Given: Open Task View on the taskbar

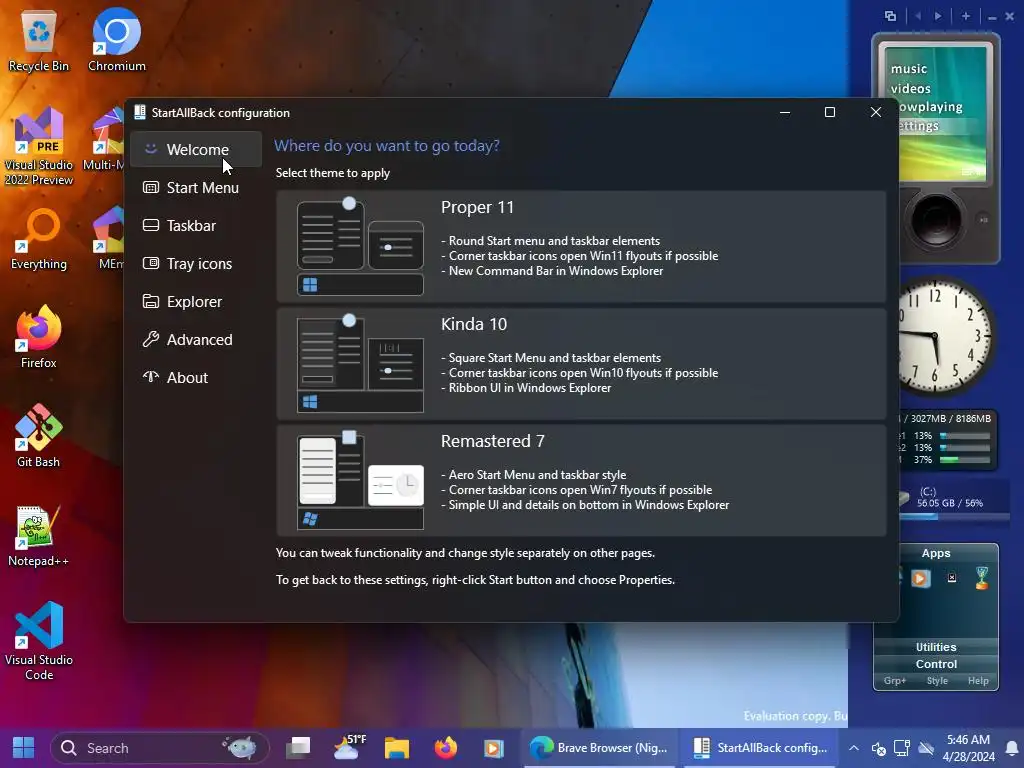Looking at the screenshot, I should point(298,748).
